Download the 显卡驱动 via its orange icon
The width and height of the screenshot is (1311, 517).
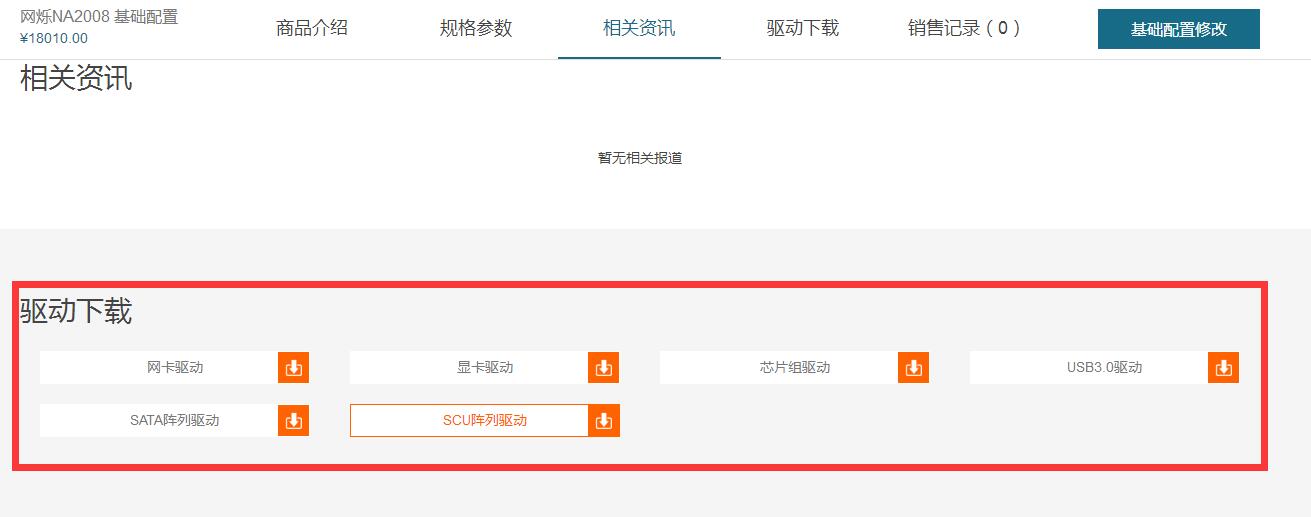point(603,368)
